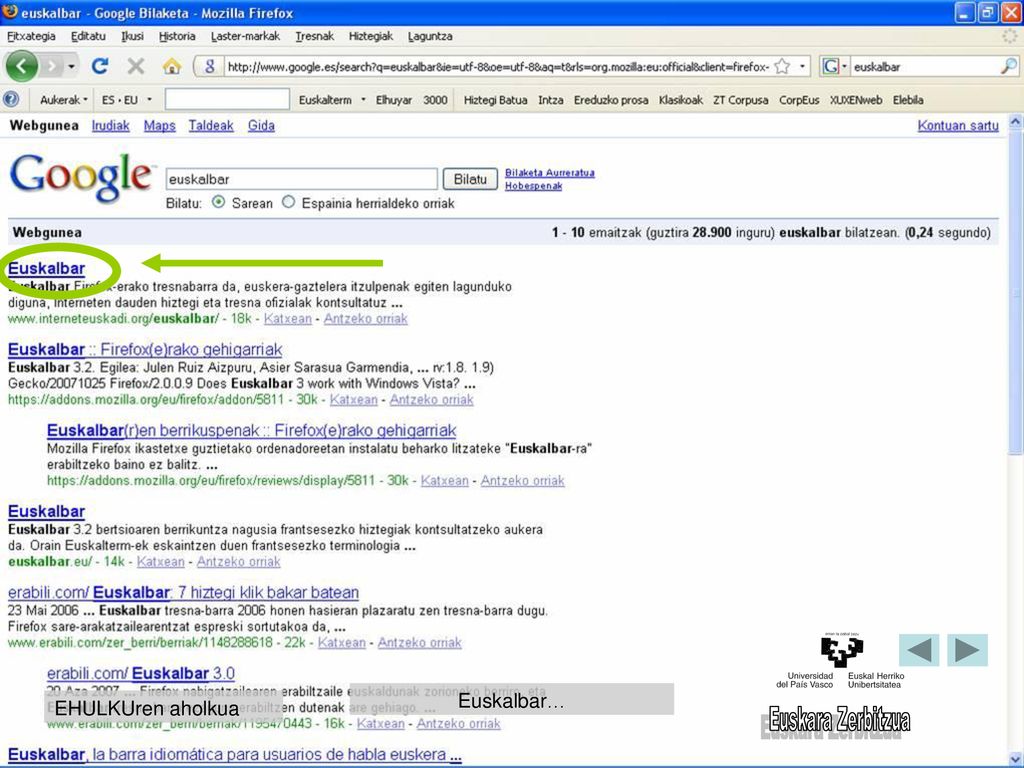Screen dimensions: 1024x768
Task: Click Antzeko orriak under interneteuskadi.org result
Action: pyautogui.click(x=365, y=319)
